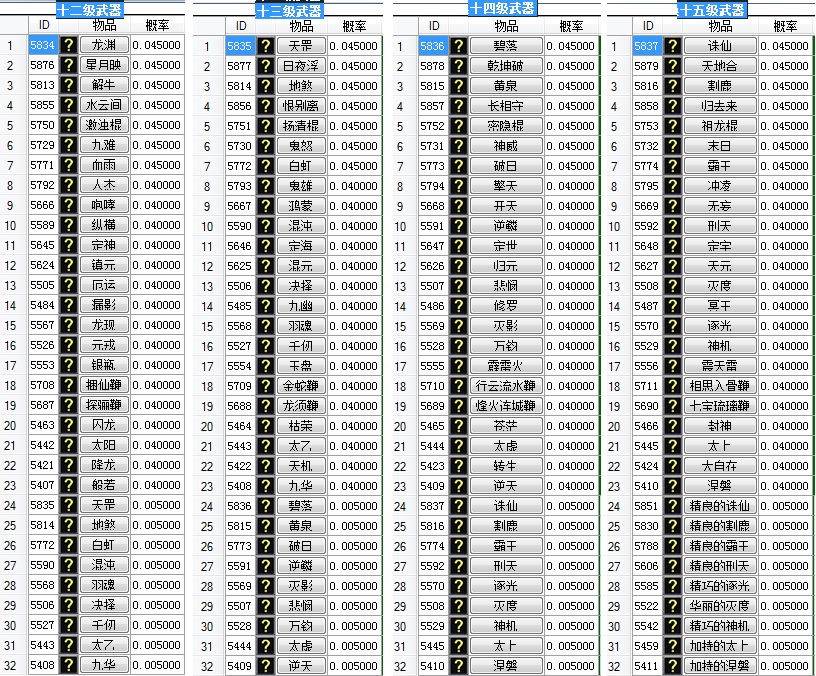Open the 激浊棍 item button

point(104,125)
